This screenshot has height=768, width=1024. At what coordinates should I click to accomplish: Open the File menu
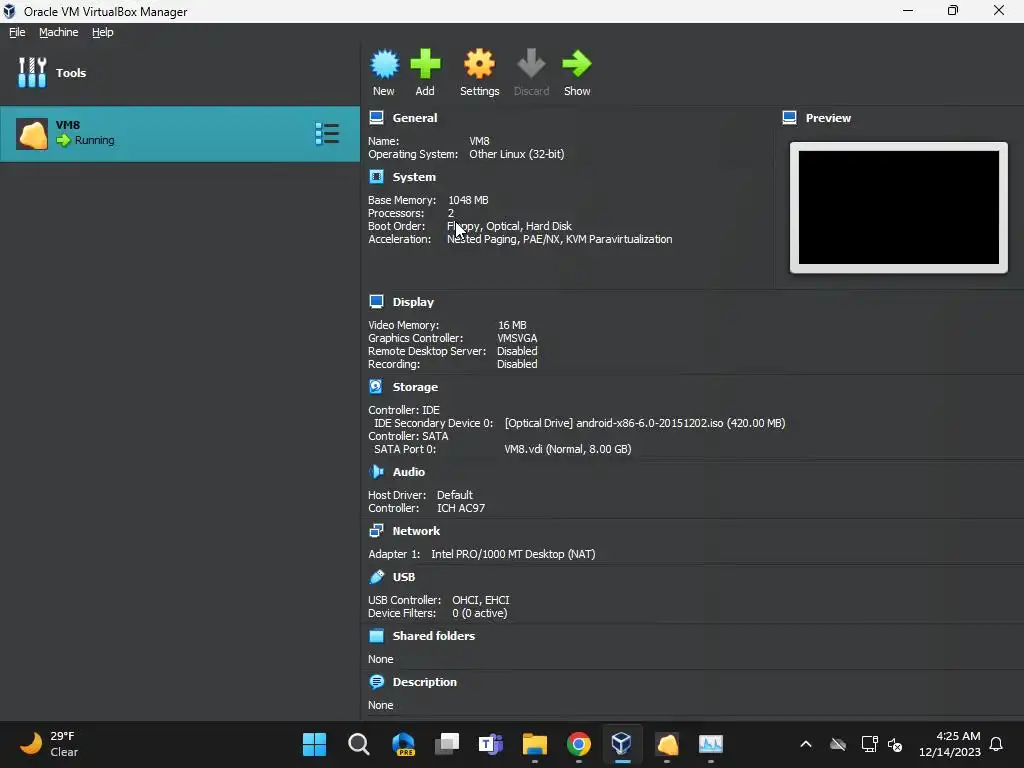coord(17,32)
